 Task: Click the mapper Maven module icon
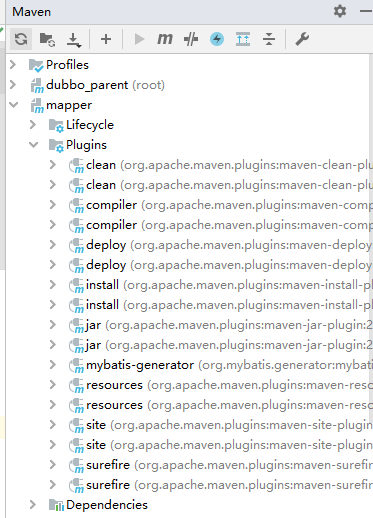click(37, 106)
